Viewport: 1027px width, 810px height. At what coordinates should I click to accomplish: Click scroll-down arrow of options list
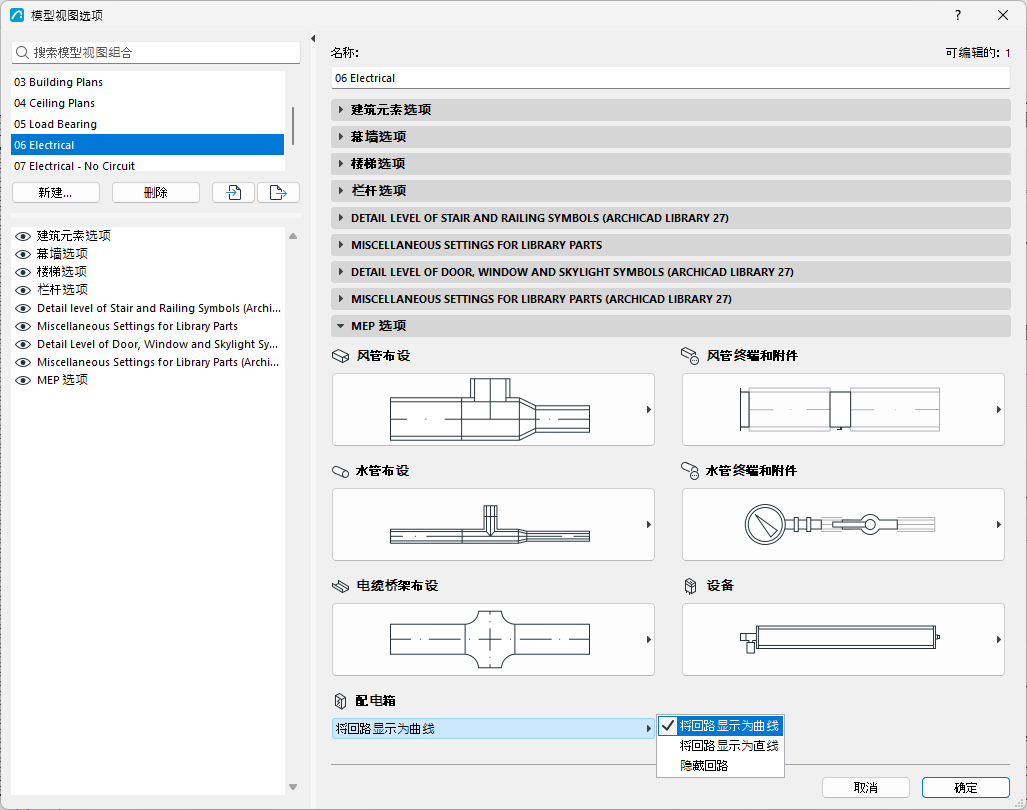pos(293,787)
